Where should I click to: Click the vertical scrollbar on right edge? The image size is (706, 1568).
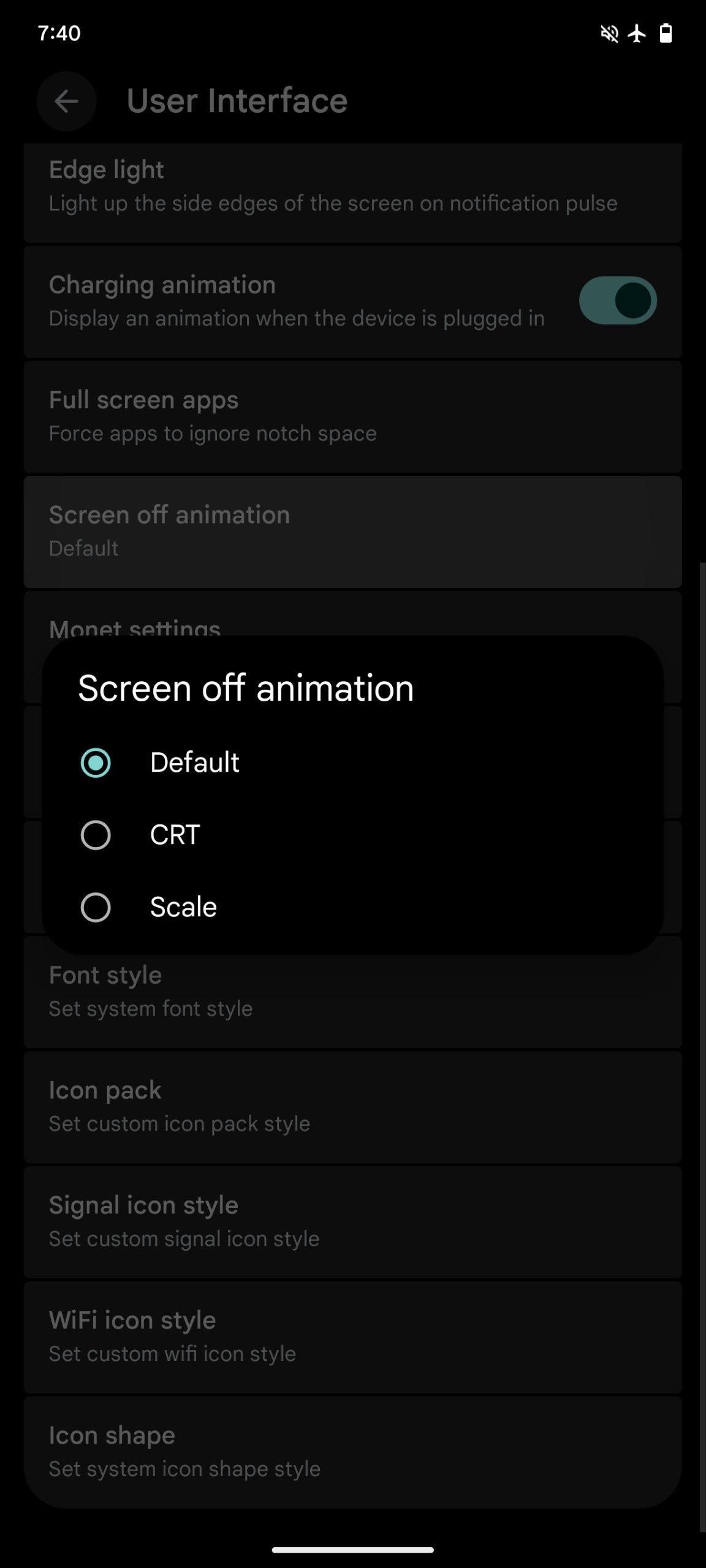[x=702, y=1041]
